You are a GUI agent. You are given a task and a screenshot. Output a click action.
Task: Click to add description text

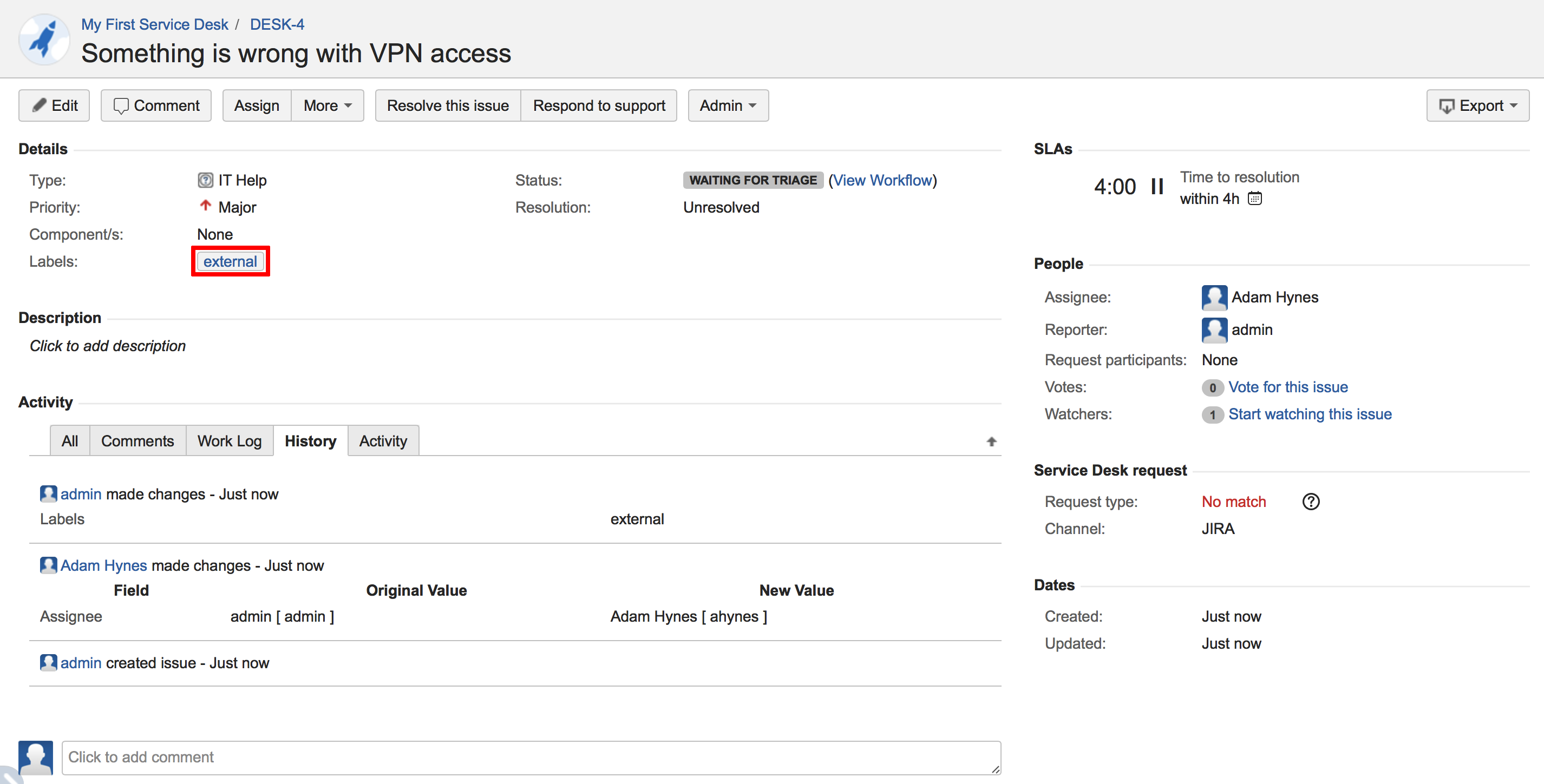[x=108, y=346]
